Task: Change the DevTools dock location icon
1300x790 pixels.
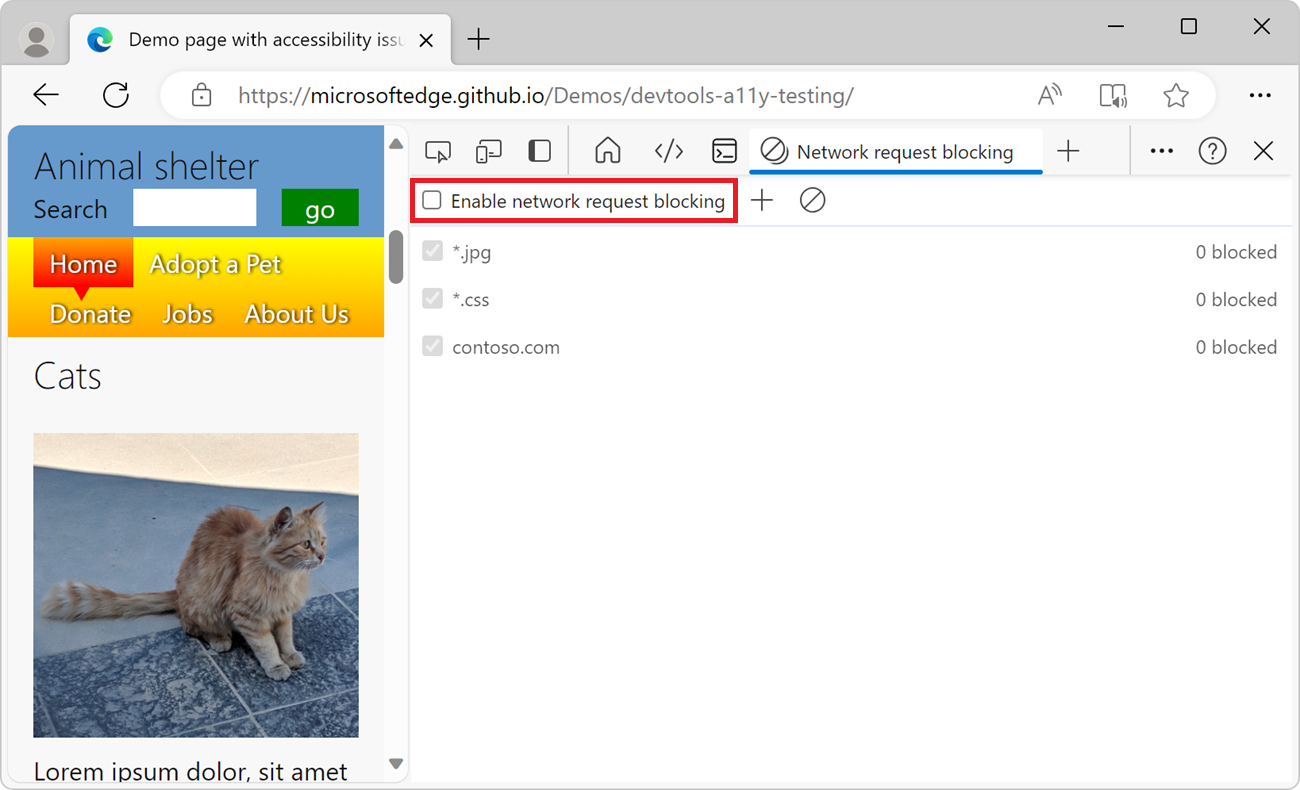Action: point(539,151)
